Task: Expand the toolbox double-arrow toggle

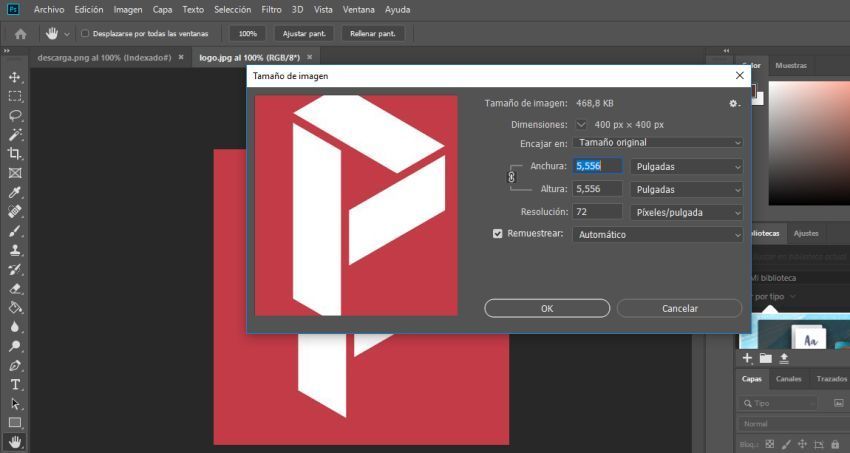Action: tap(7, 51)
